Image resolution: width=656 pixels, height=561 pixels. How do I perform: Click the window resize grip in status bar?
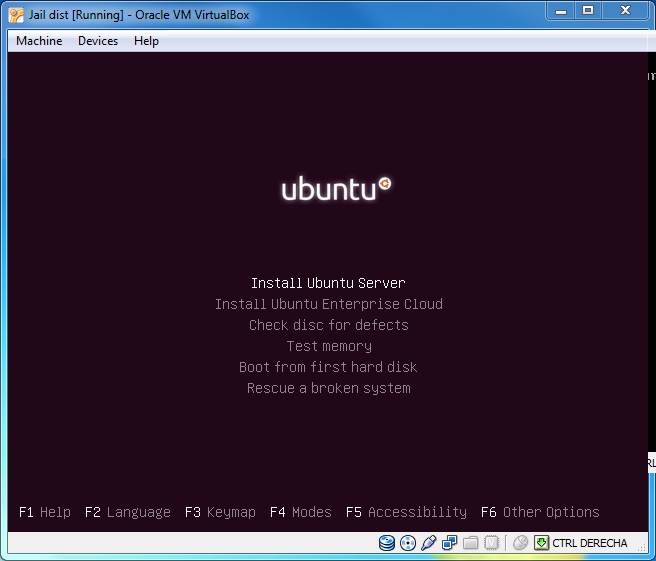tap(642, 546)
